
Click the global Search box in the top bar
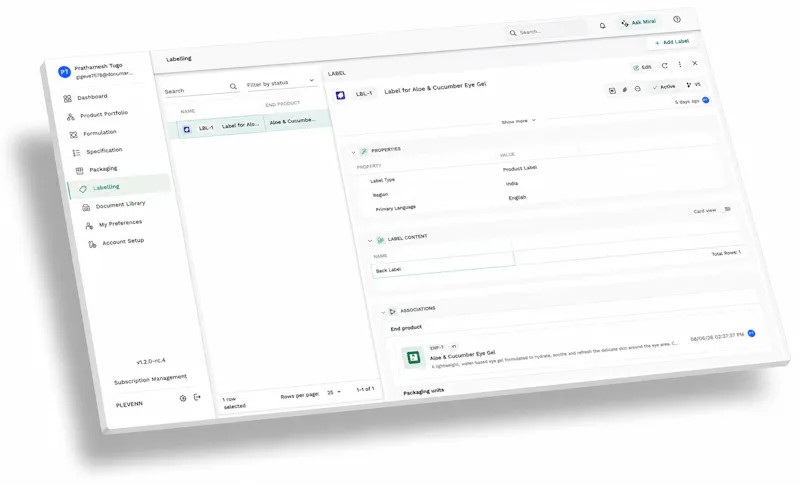(x=546, y=31)
